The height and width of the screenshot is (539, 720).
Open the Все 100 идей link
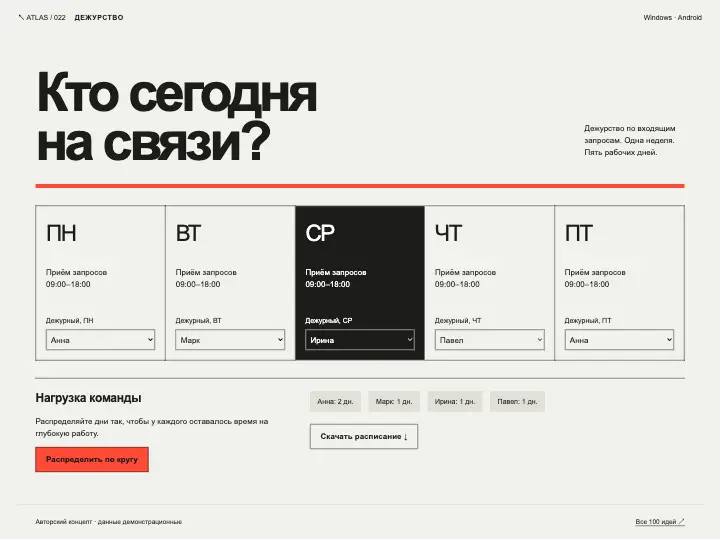click(x=660, y=522)
